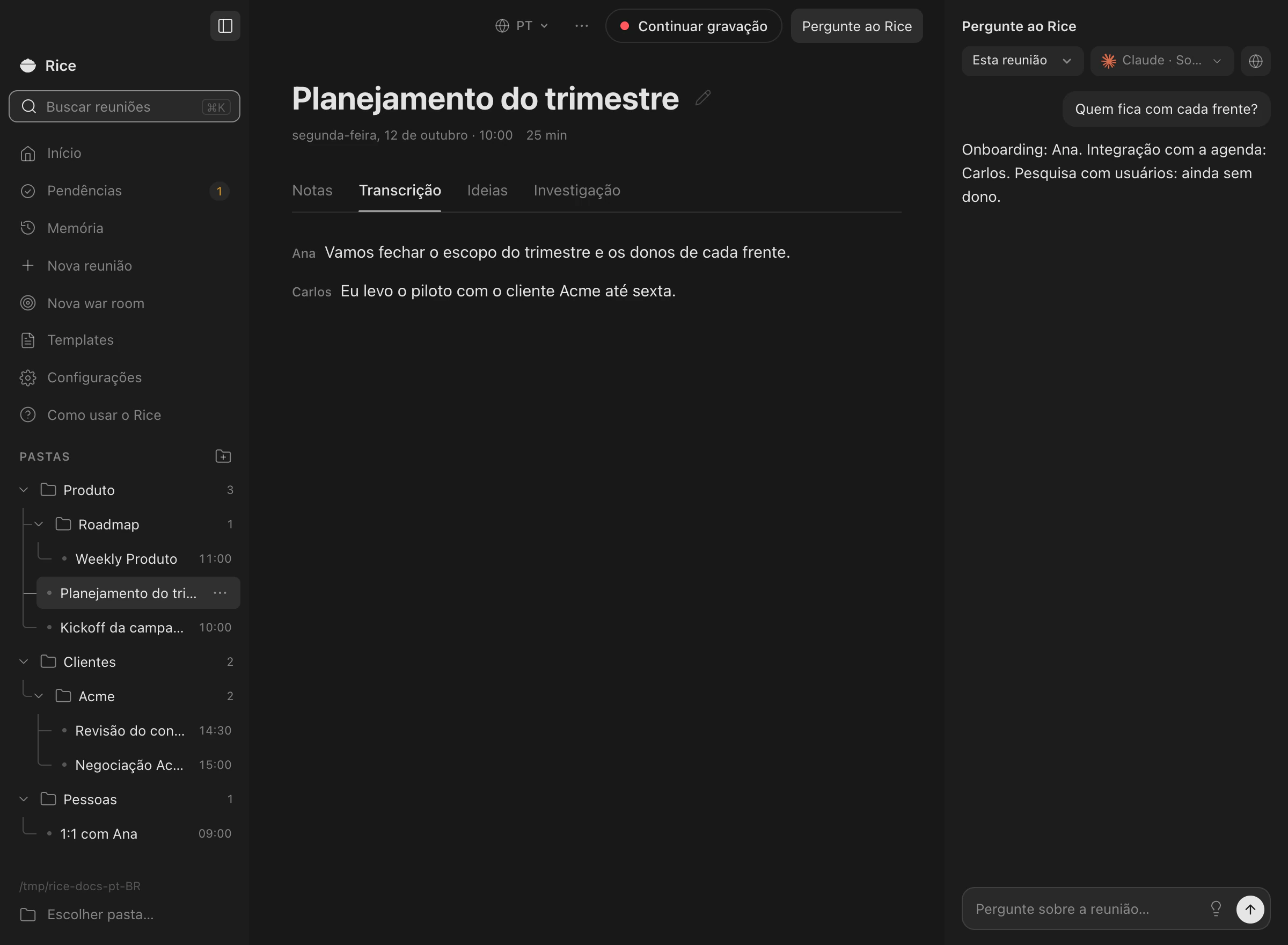Start a Nova reunião
Image resolution: width=1288 pixels, height=945 pixels.
pyautogui.click(x=124, y=265)
